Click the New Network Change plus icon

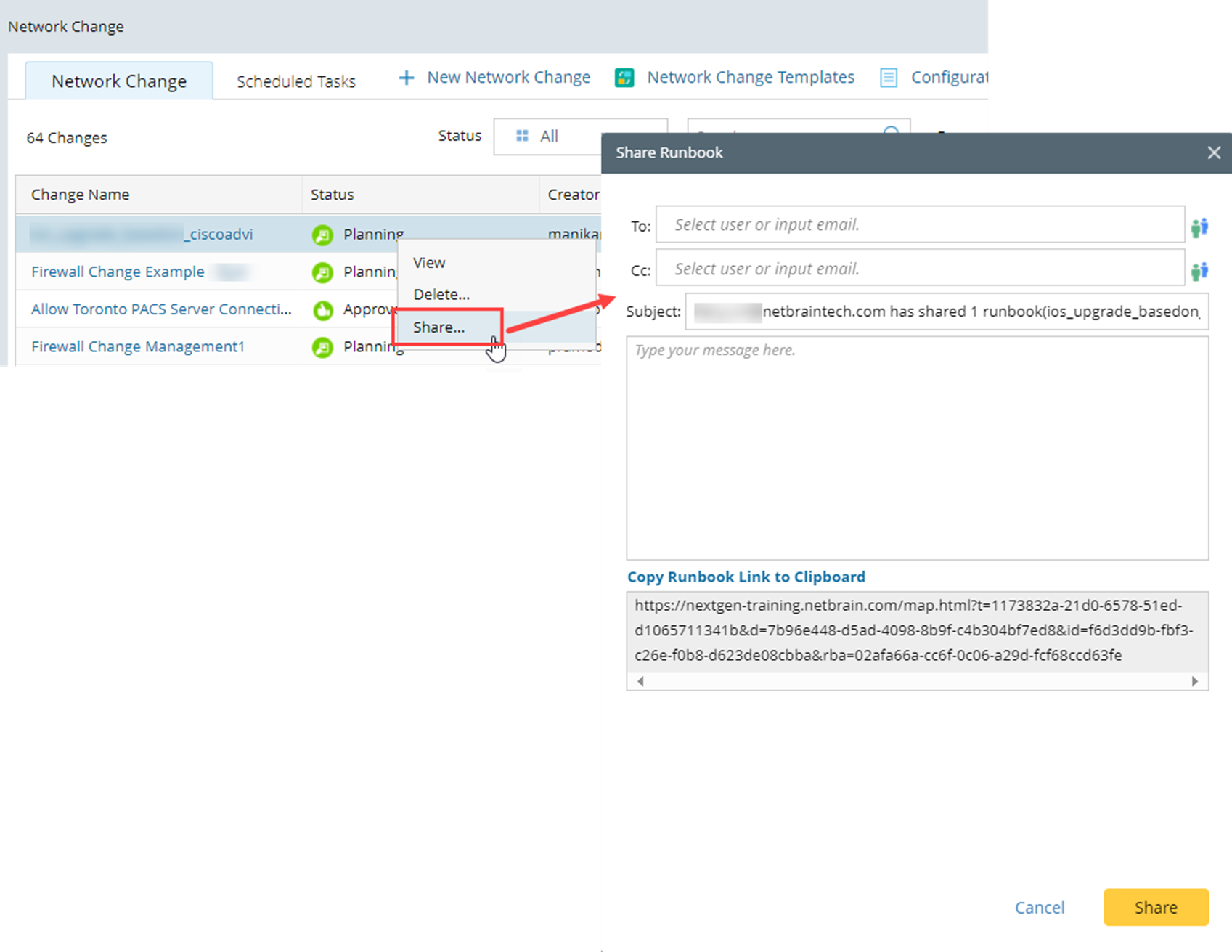point(407,78)
